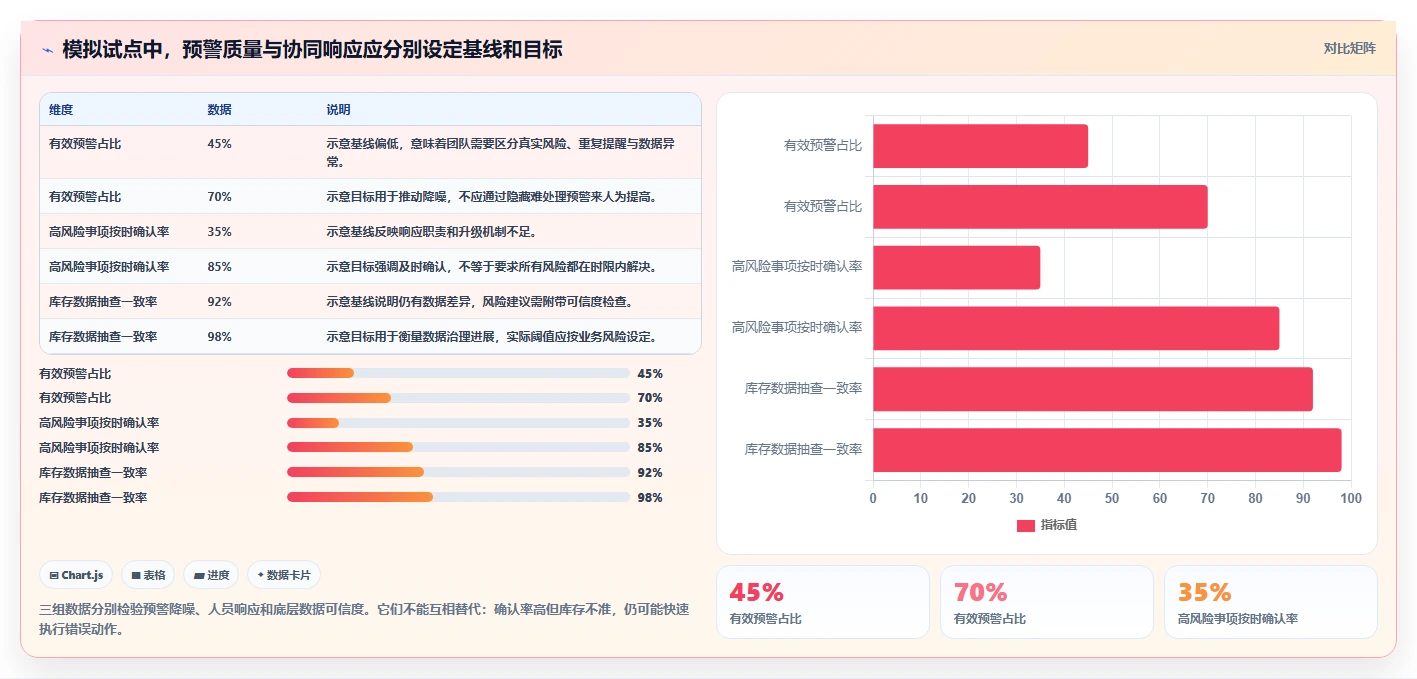Click the longest chart bar, ending at 98
1417x679 pixels.
point(1107,450)
